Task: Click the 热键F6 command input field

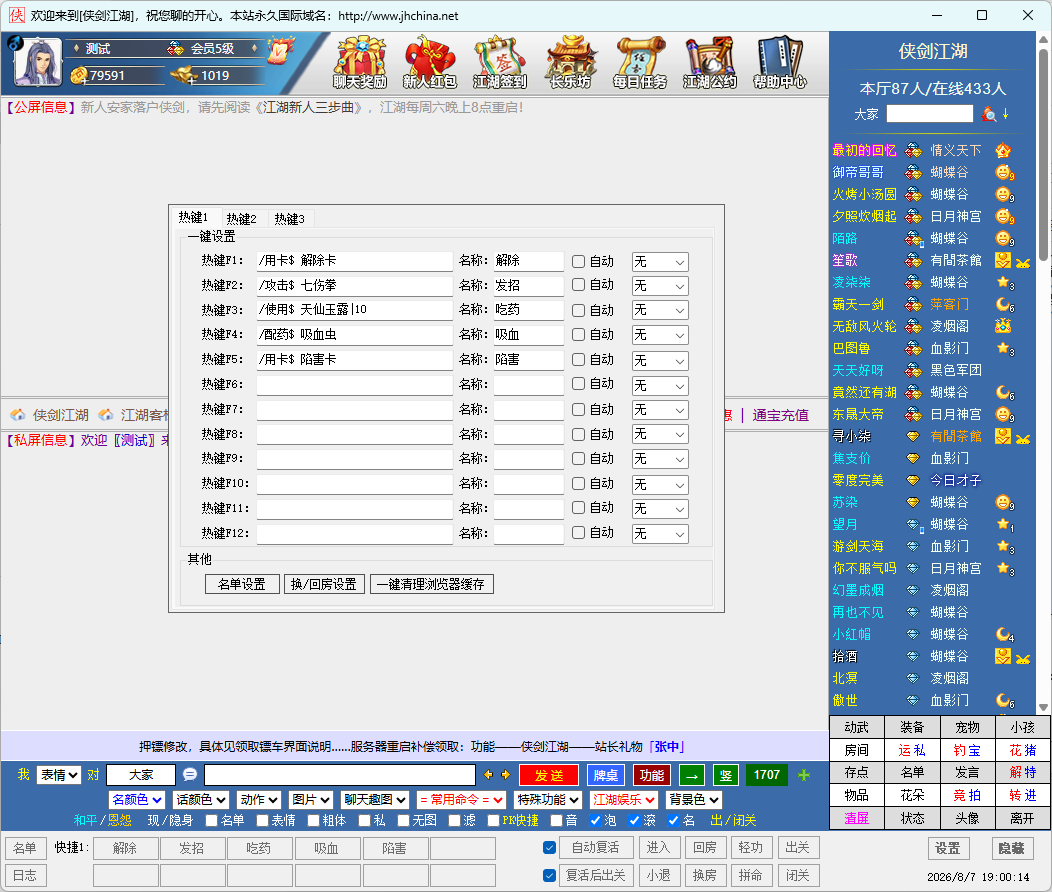Action: pyautogui.click(x=354, y=385)
